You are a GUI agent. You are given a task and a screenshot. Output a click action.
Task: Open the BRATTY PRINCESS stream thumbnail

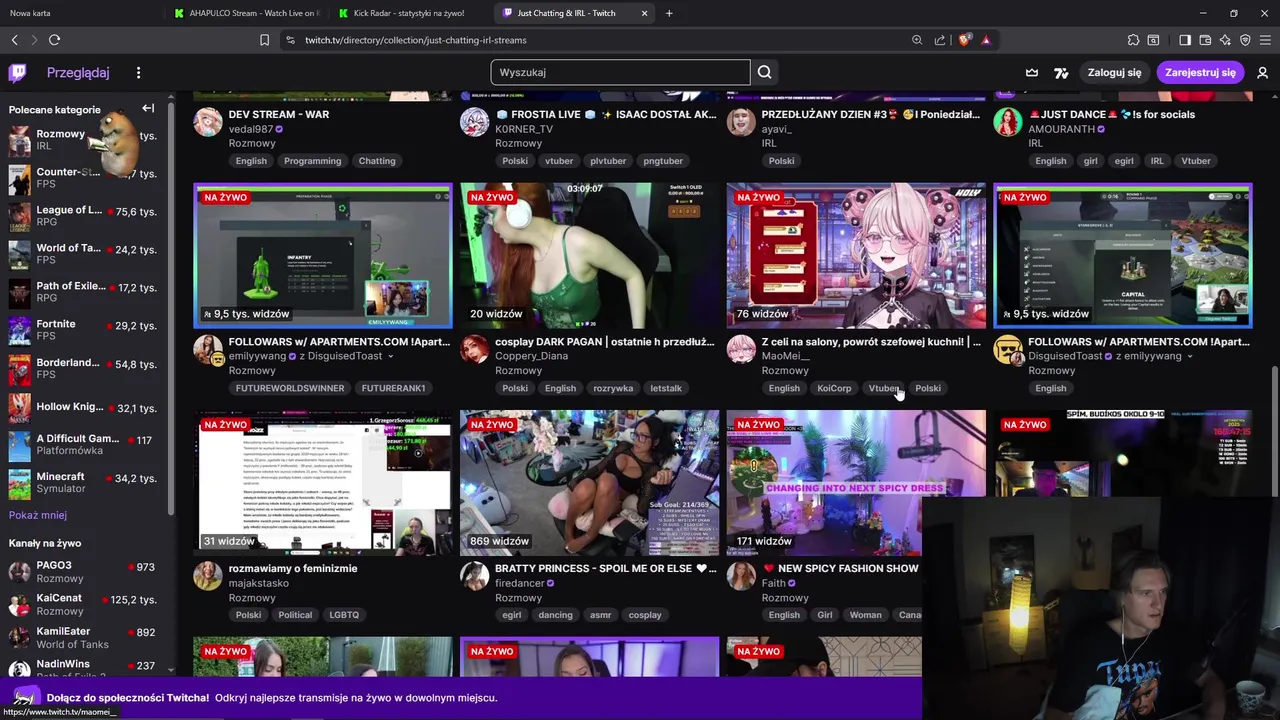coord(589,482)
